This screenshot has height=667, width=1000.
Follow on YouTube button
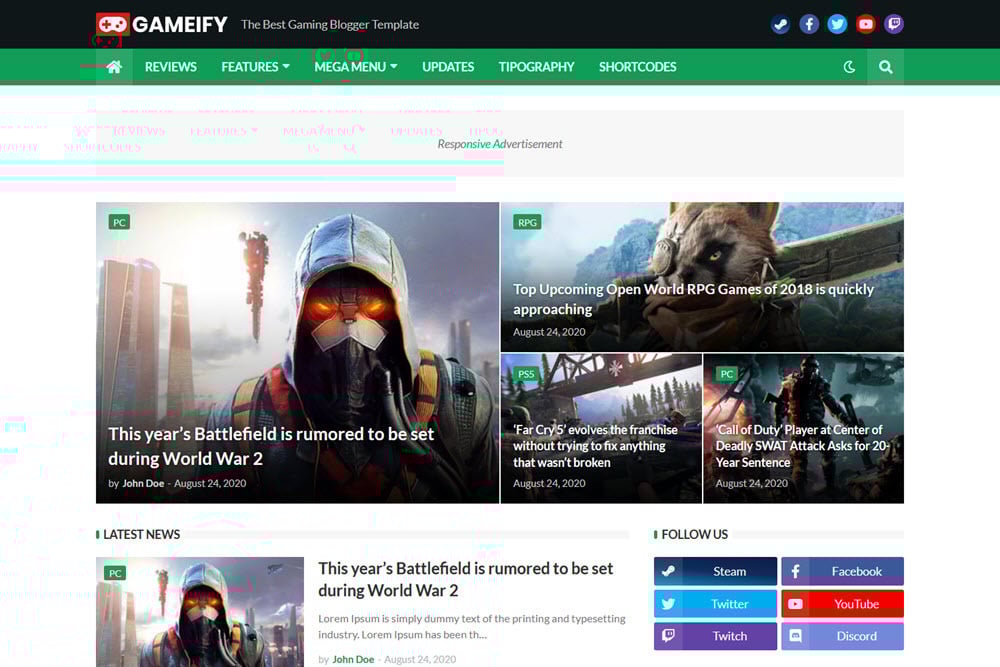point(842,603)
